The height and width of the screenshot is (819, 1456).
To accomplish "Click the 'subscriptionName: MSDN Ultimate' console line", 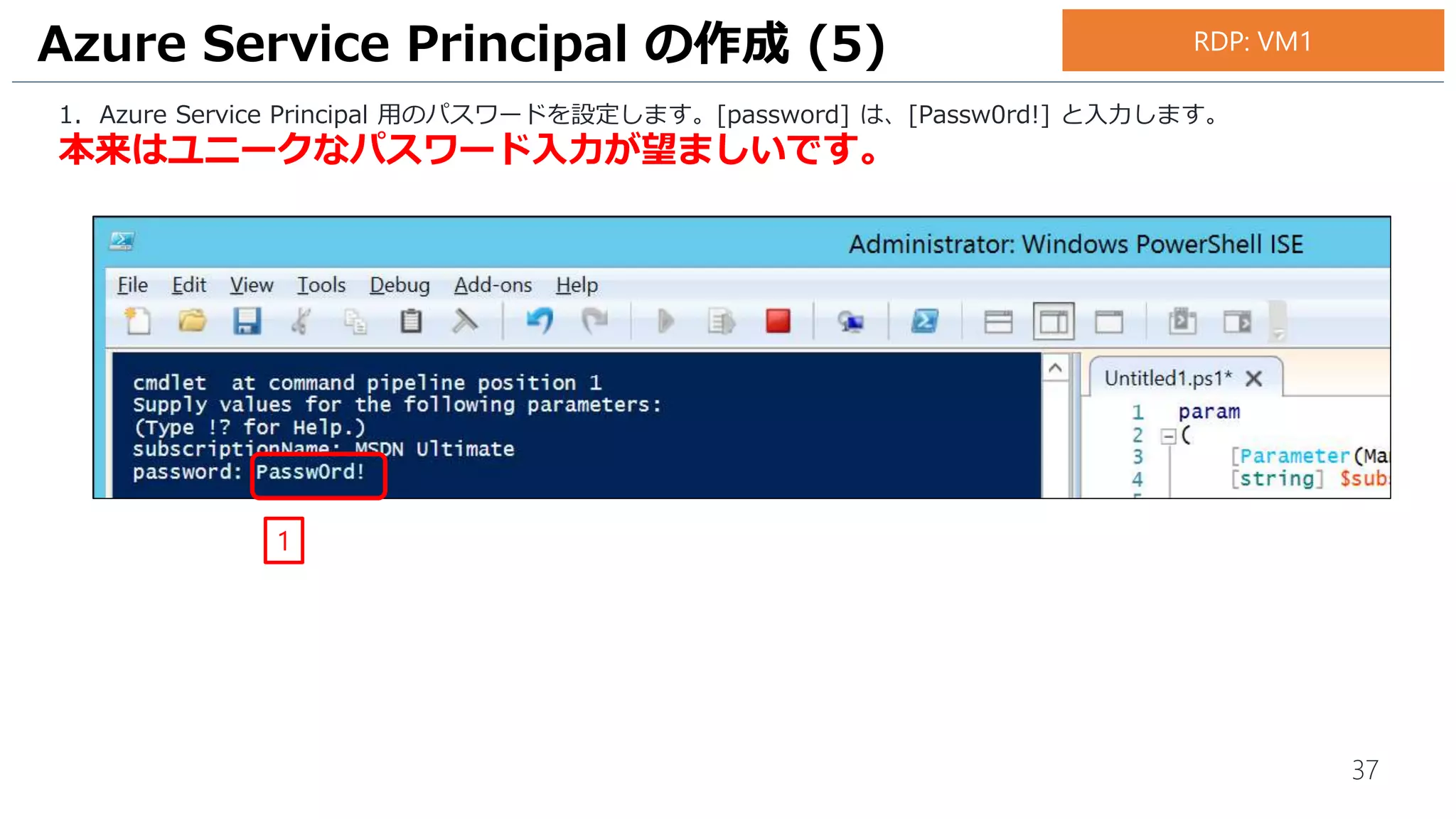I will [323, 449].
